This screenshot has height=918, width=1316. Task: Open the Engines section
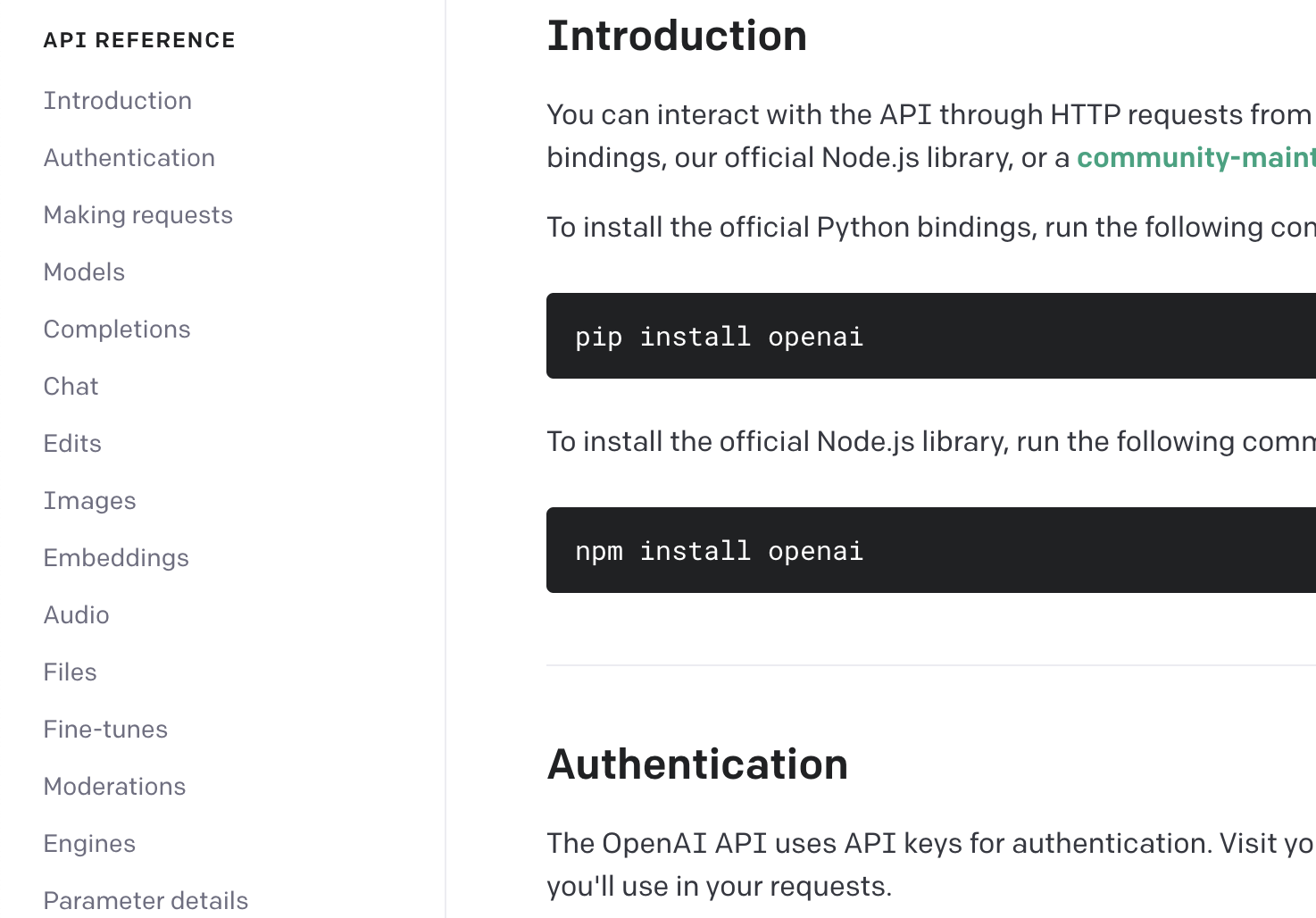pyautogui.click(x=89, y=844)
